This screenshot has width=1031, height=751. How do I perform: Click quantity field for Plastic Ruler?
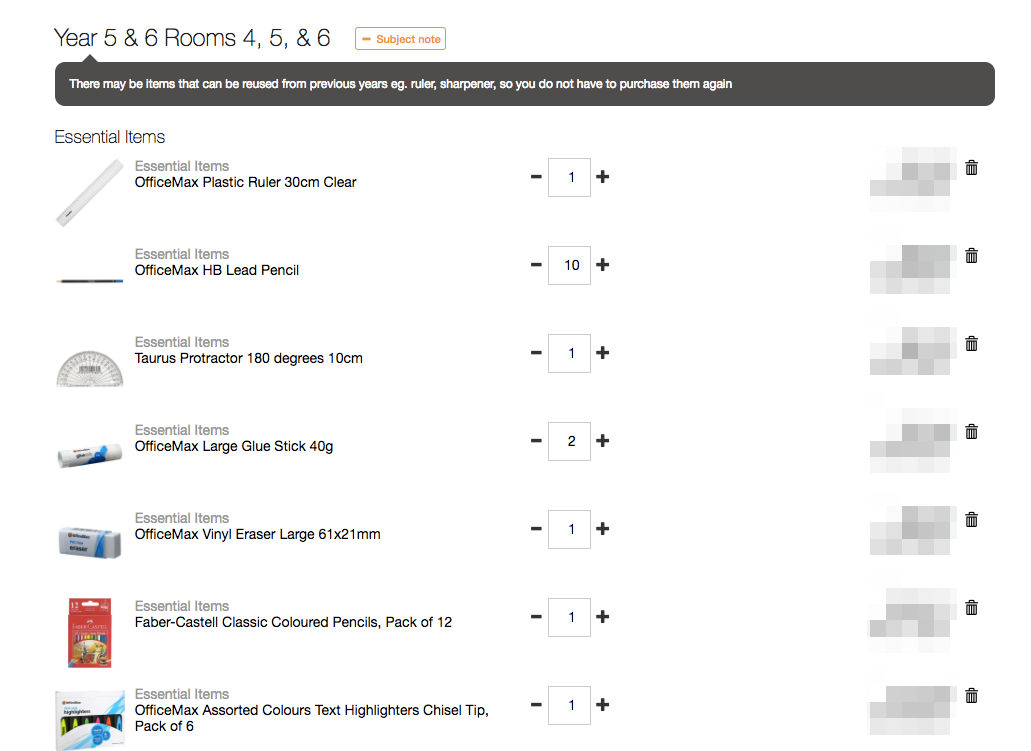[569, 178]
